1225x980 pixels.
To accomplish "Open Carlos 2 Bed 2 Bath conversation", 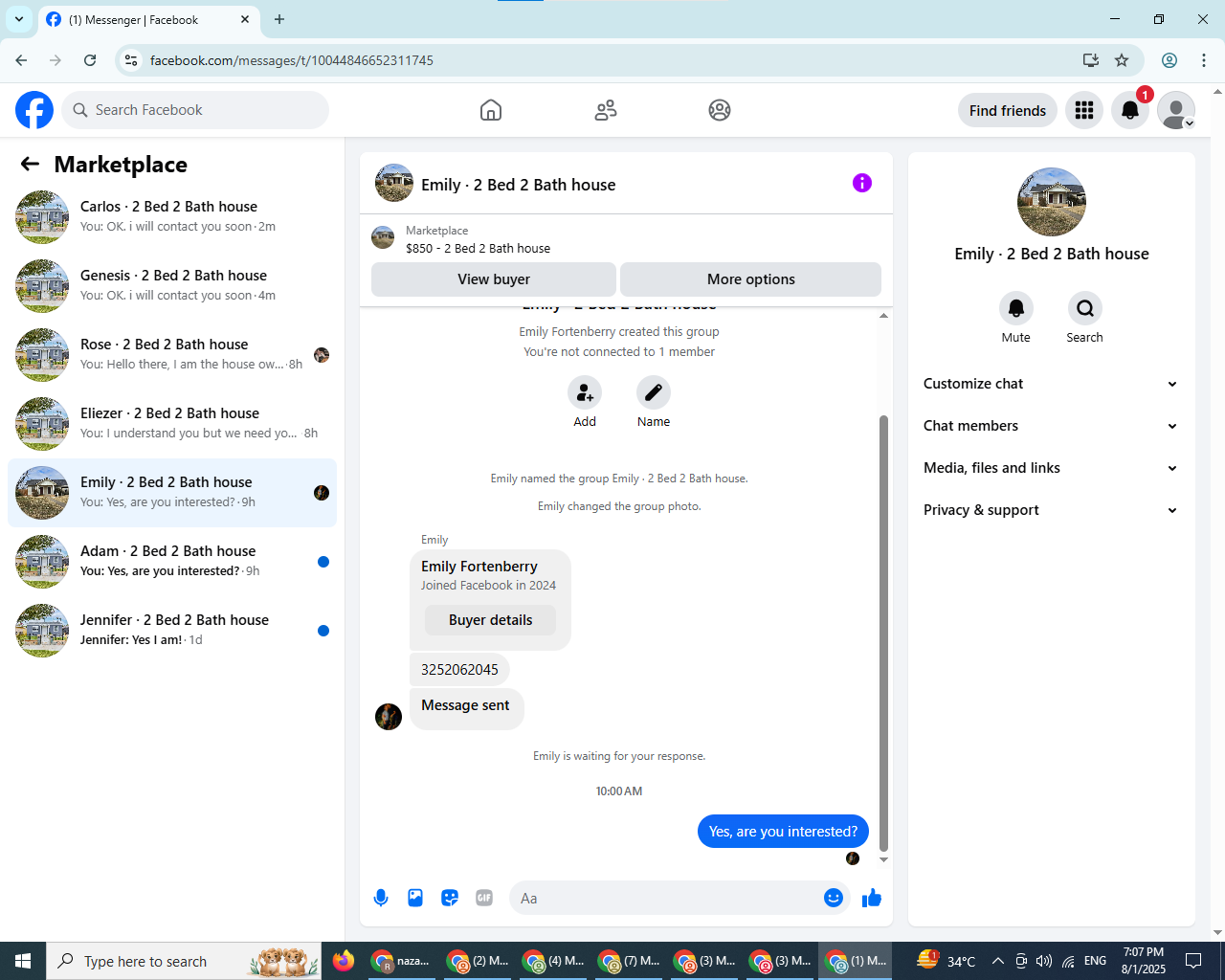I will coord(172,217).
